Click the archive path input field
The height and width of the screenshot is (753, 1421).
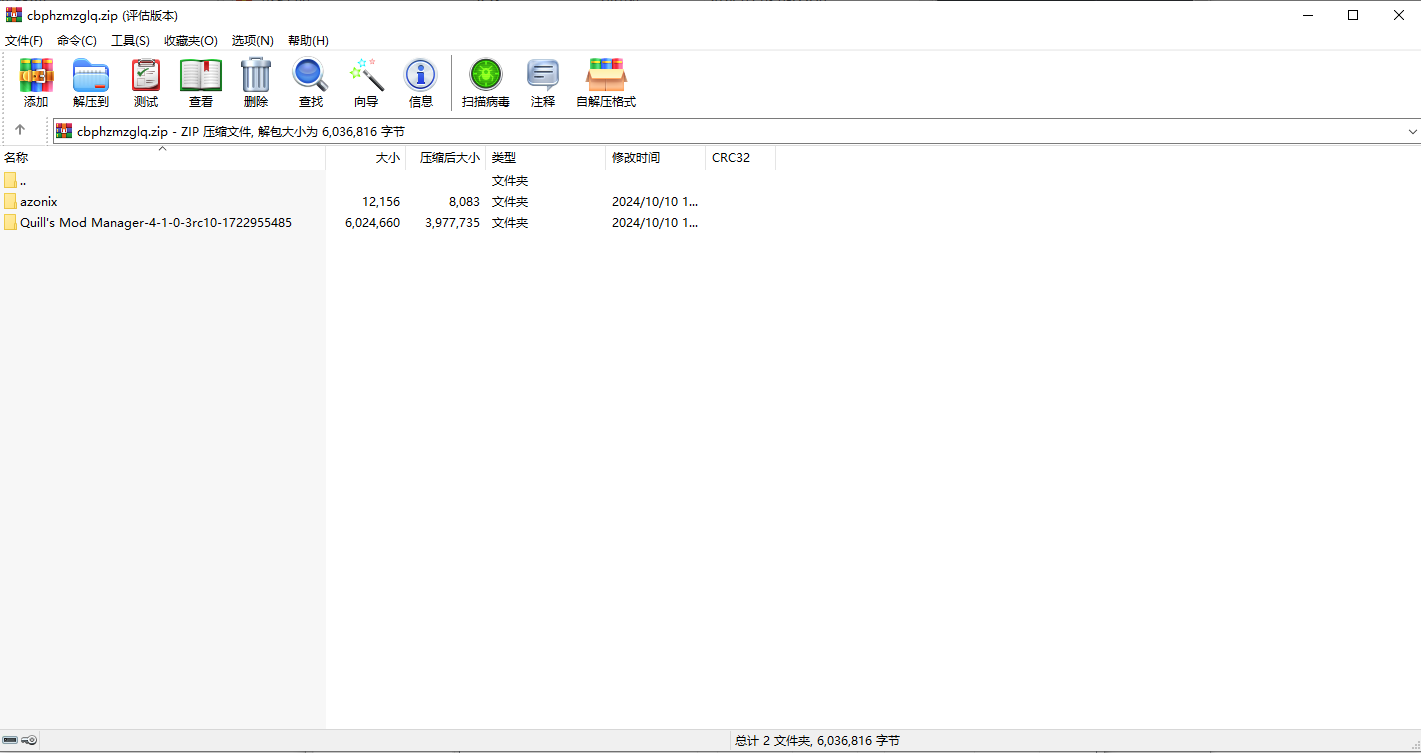click(x=737, y=131)
